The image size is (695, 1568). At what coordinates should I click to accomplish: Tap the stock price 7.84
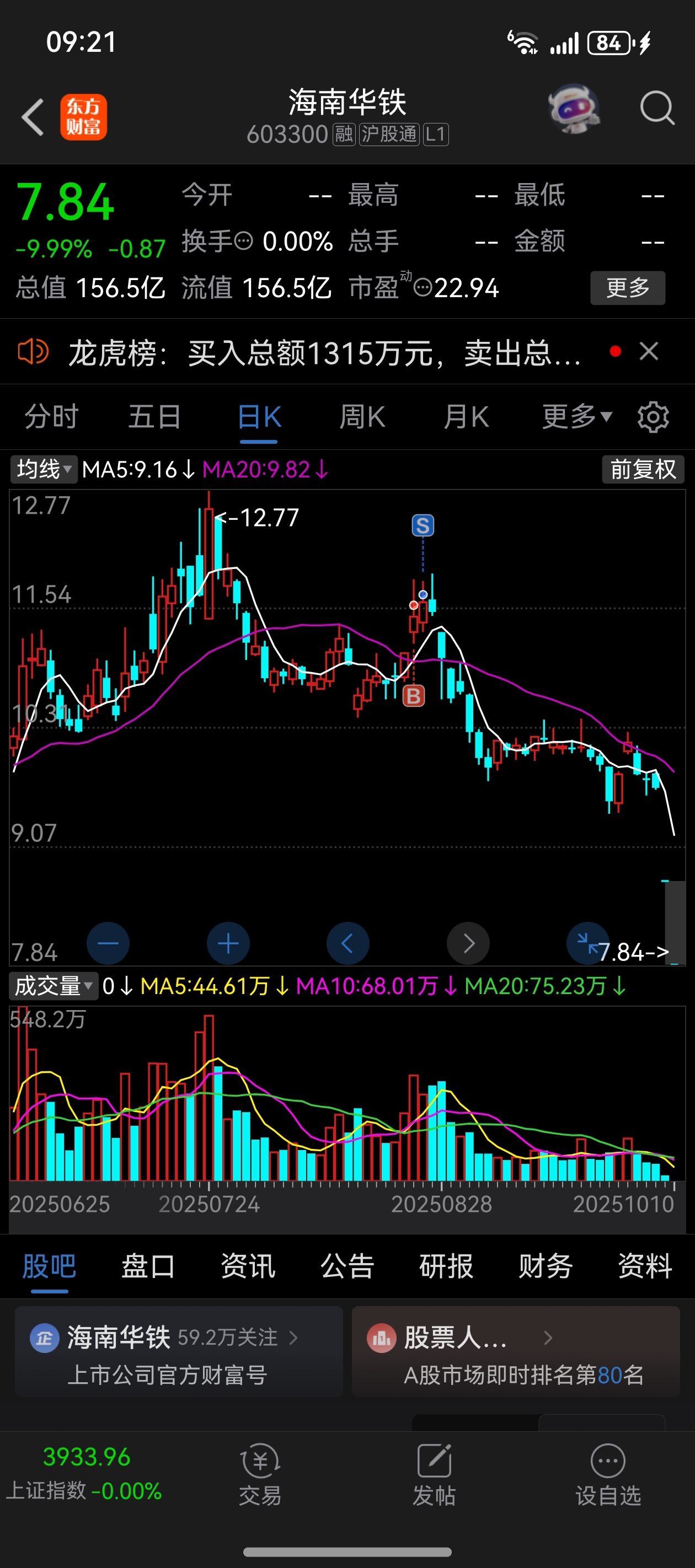coord(65,202)
